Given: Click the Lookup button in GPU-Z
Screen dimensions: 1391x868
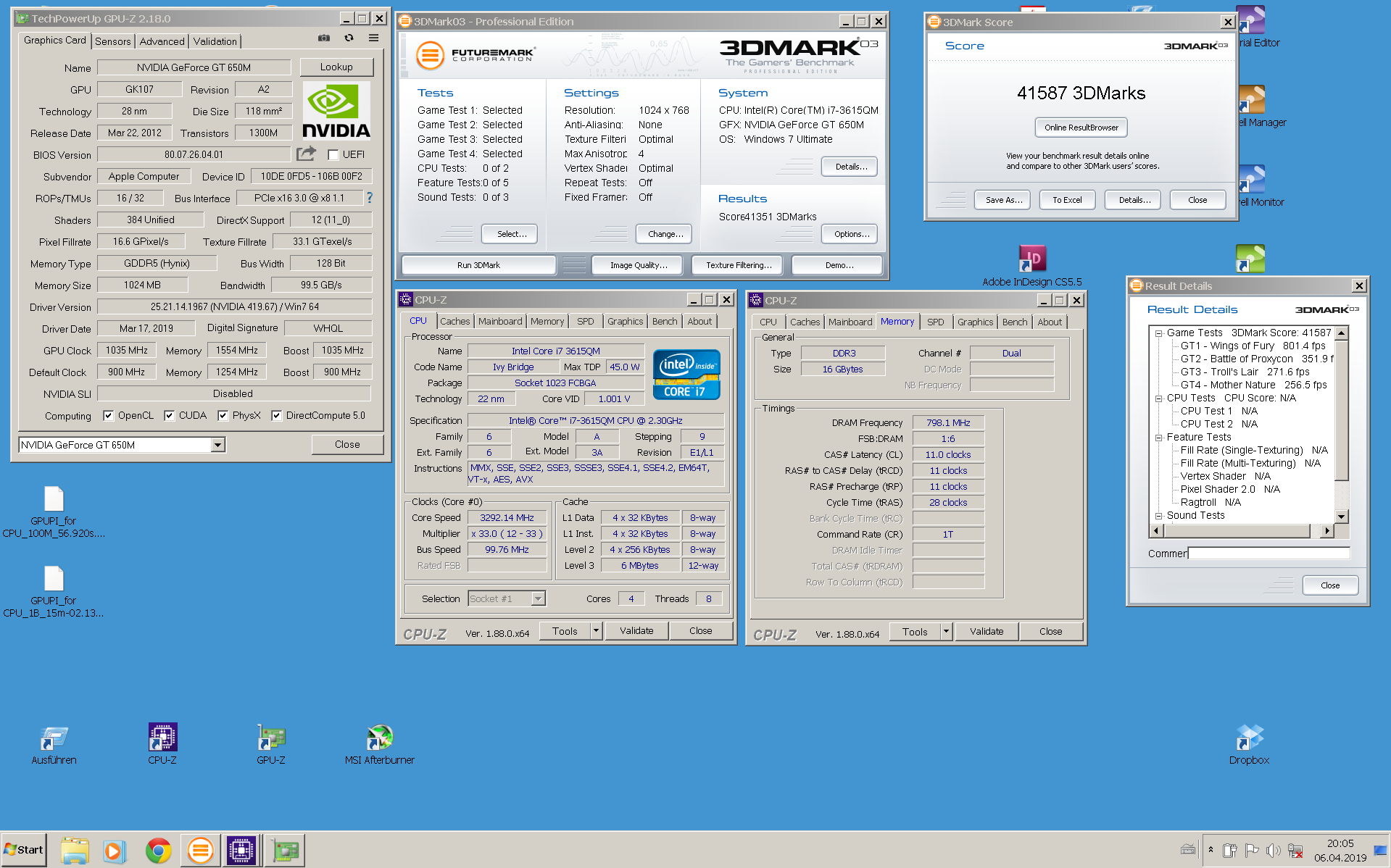Looking at the screenshot, I should pyautogui.click(x=336, y=67).
